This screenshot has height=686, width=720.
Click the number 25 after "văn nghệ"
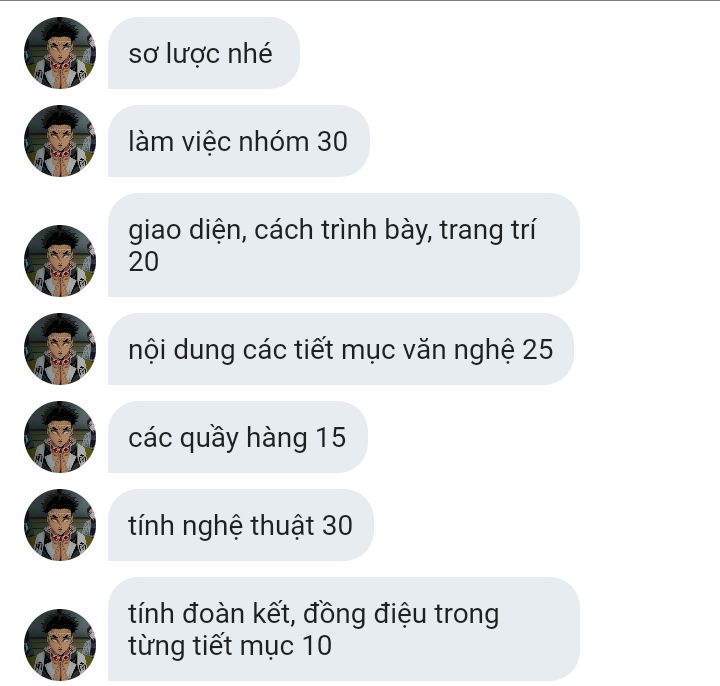point(538,349)
